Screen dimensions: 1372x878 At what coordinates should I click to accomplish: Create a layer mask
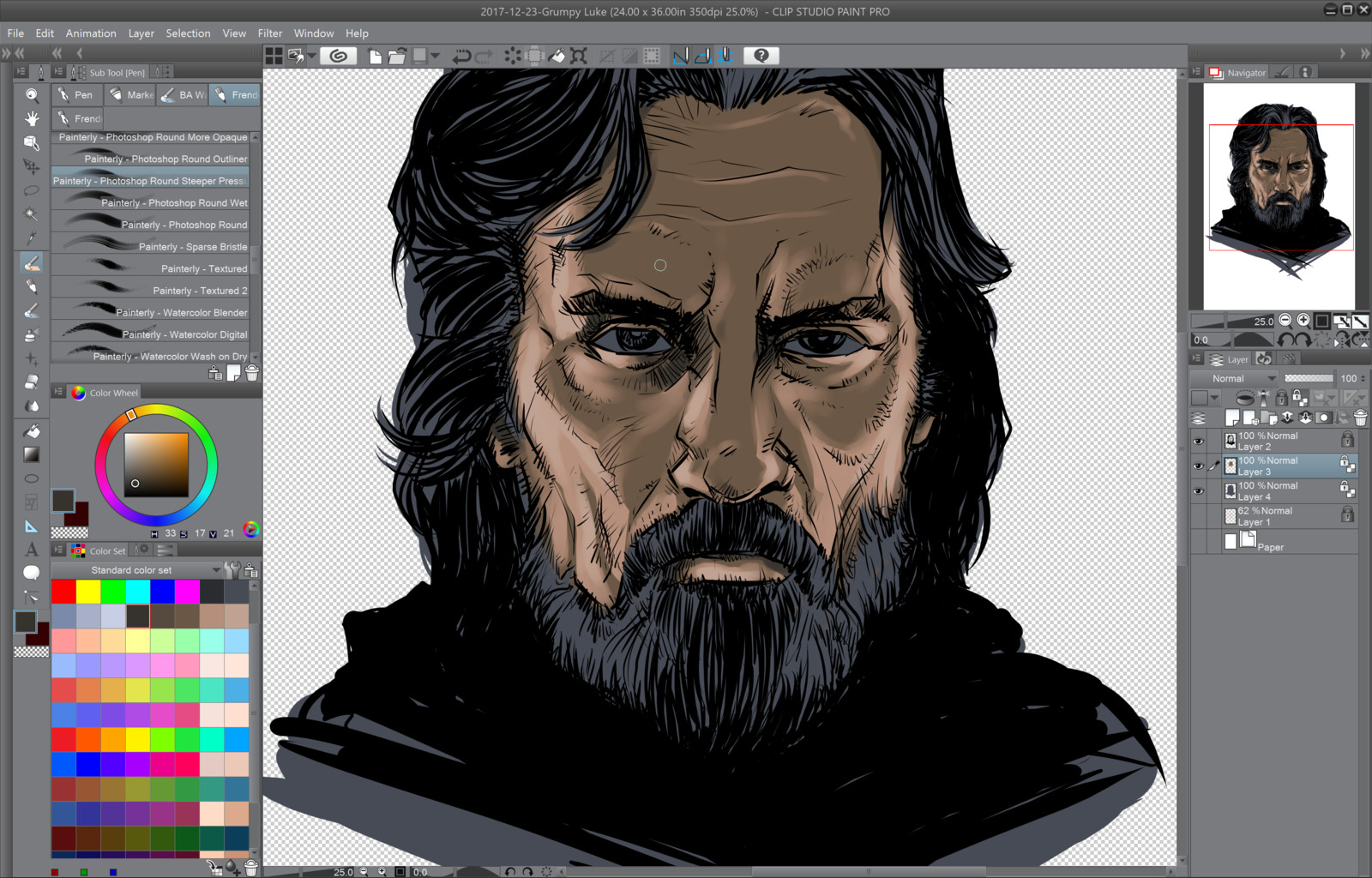[1324, 418]
